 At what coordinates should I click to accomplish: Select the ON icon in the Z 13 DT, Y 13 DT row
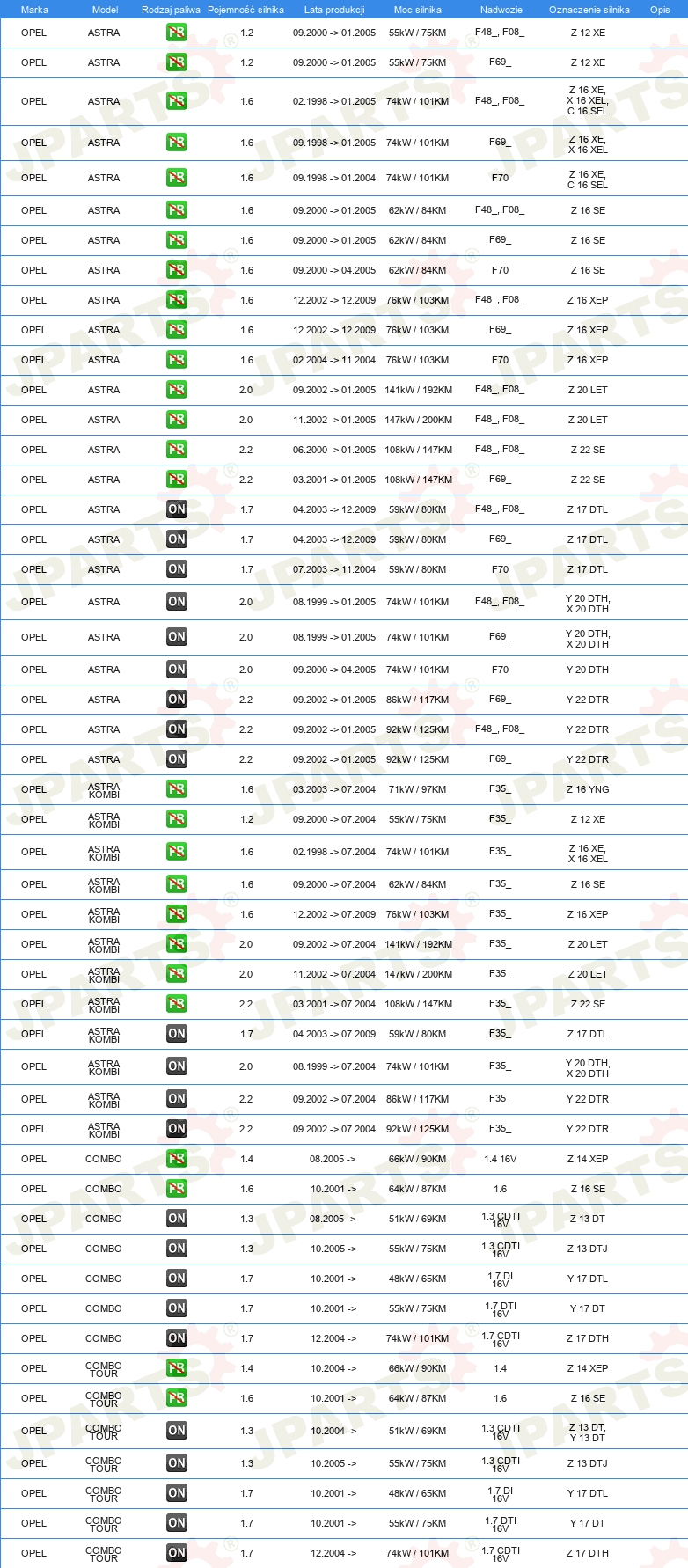pyautogui.click(x=177, y=1431)
